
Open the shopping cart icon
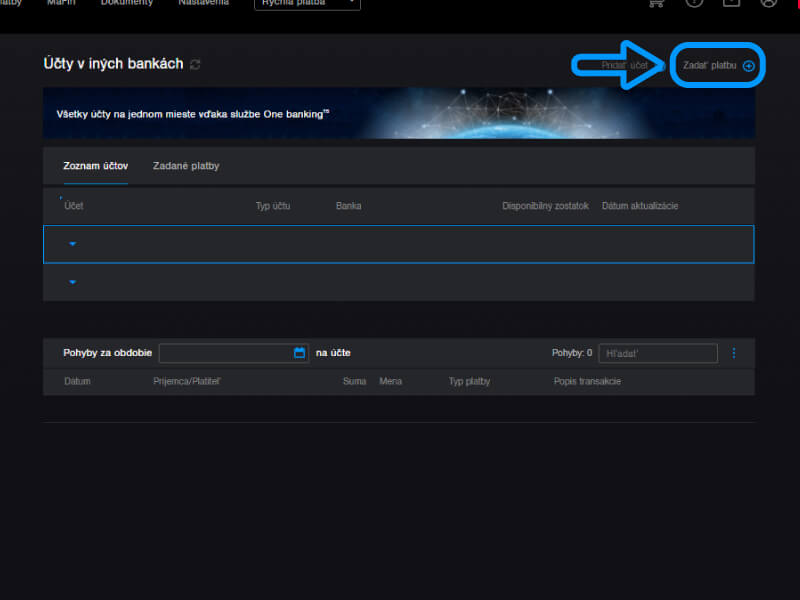[657, 3]
